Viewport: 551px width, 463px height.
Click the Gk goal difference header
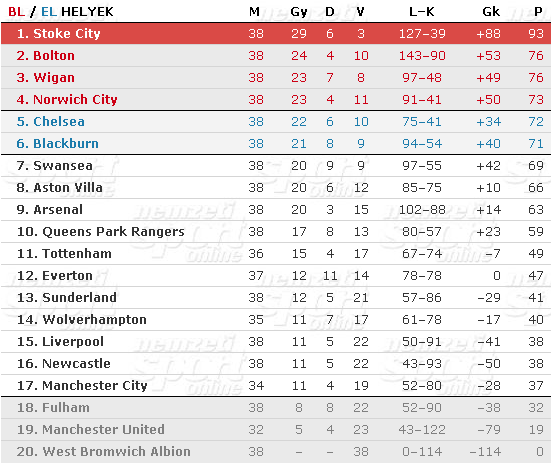pos(491,12)
